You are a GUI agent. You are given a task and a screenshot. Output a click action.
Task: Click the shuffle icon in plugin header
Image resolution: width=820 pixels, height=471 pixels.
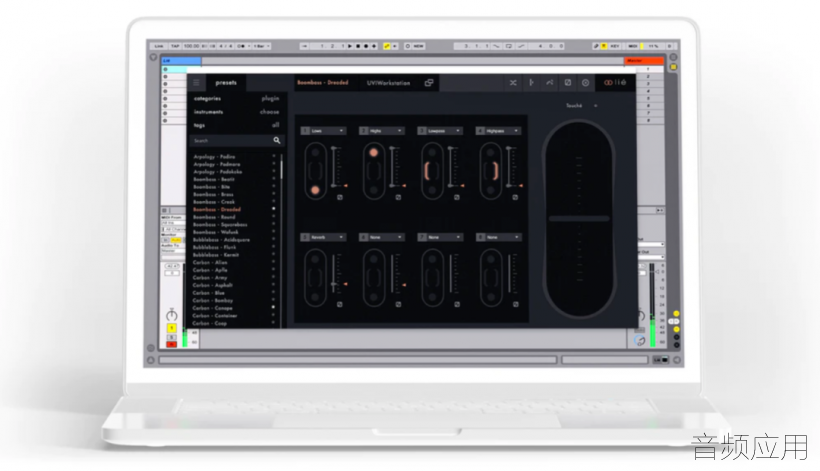coord(513,83)
